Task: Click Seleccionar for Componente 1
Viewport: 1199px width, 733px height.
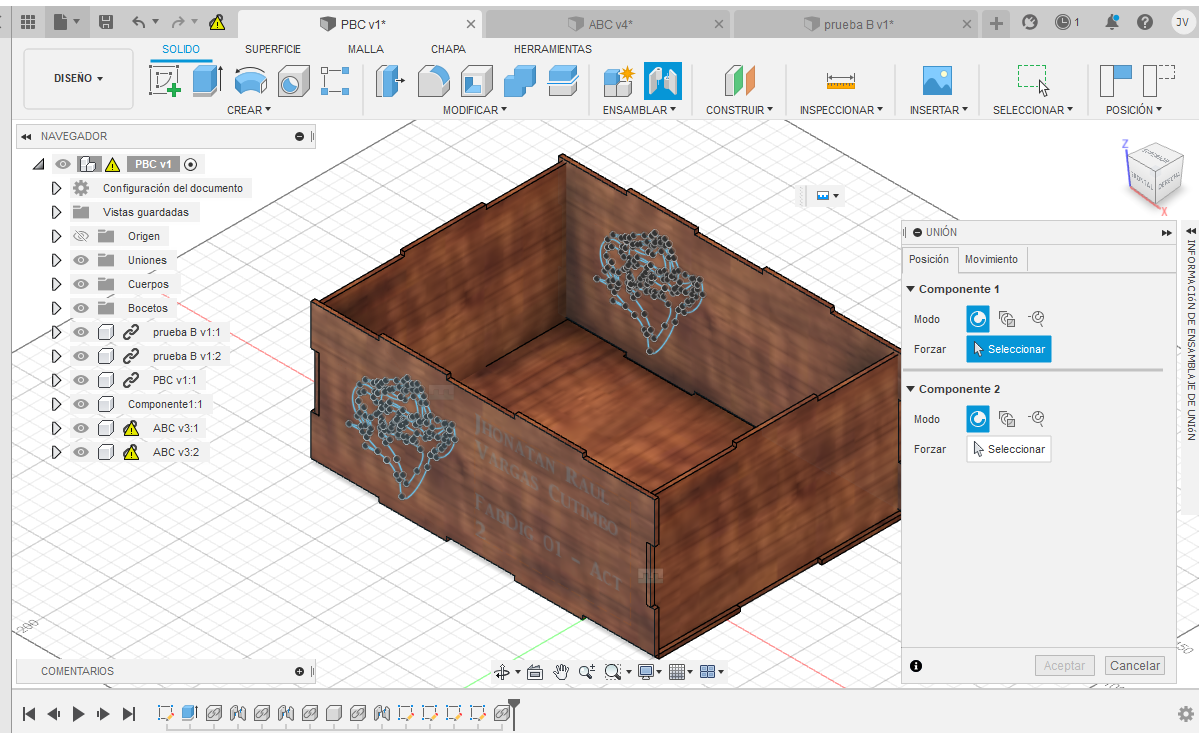Action: pyautogui.click(x=1009, y=349)
